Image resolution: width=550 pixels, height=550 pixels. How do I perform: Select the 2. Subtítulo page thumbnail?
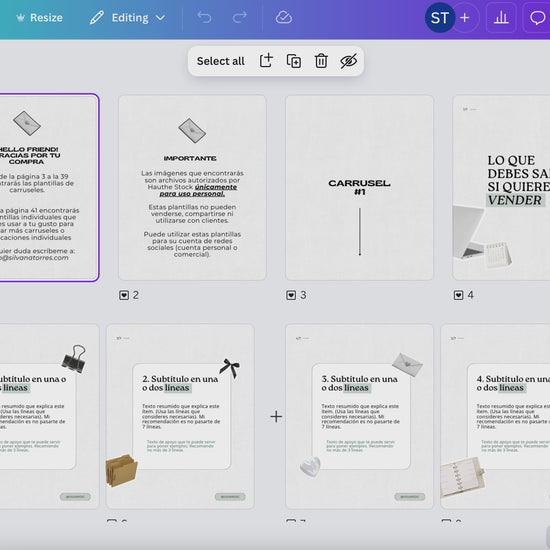tap(180, 416)
